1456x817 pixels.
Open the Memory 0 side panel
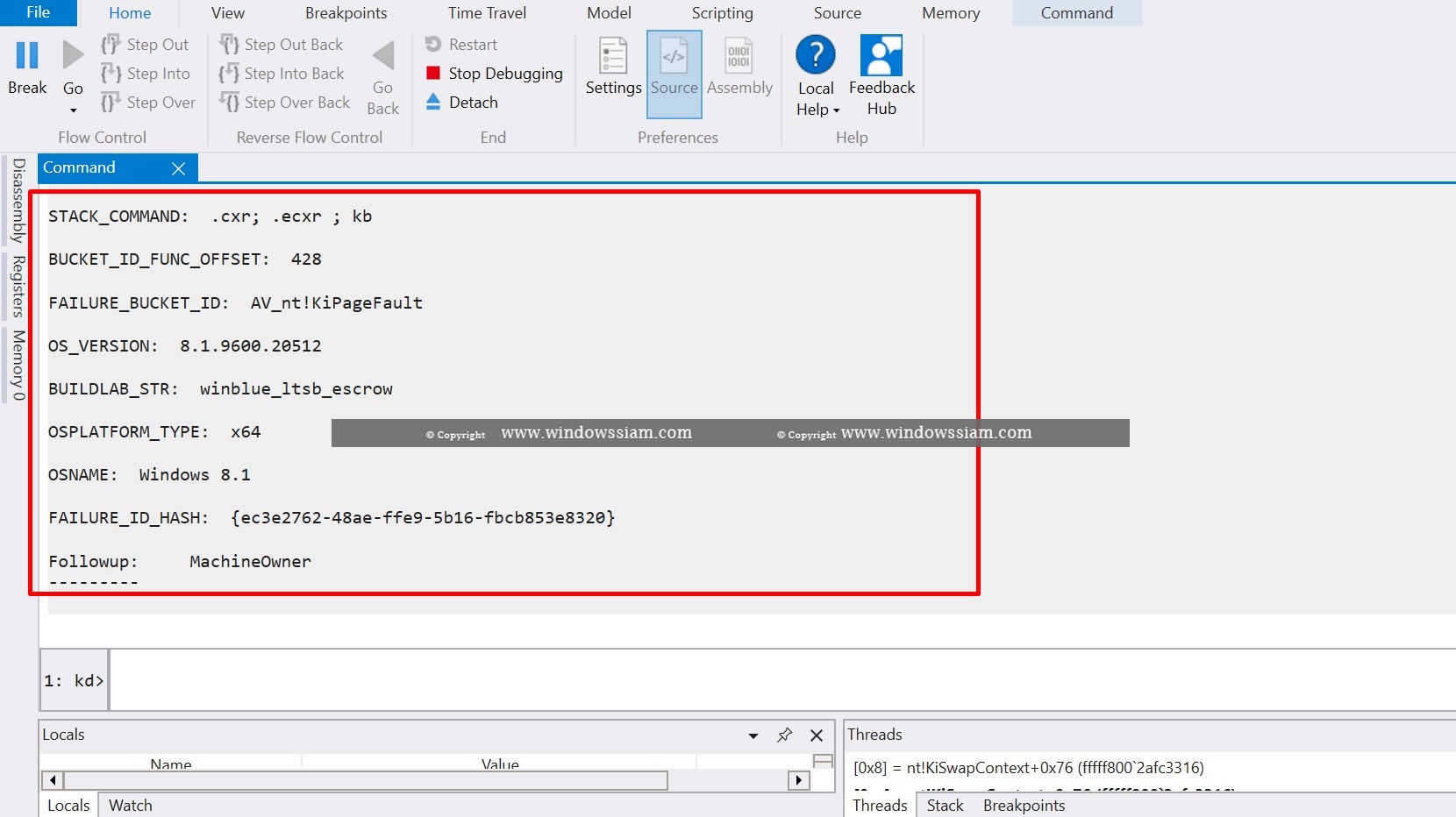point(18,366)
